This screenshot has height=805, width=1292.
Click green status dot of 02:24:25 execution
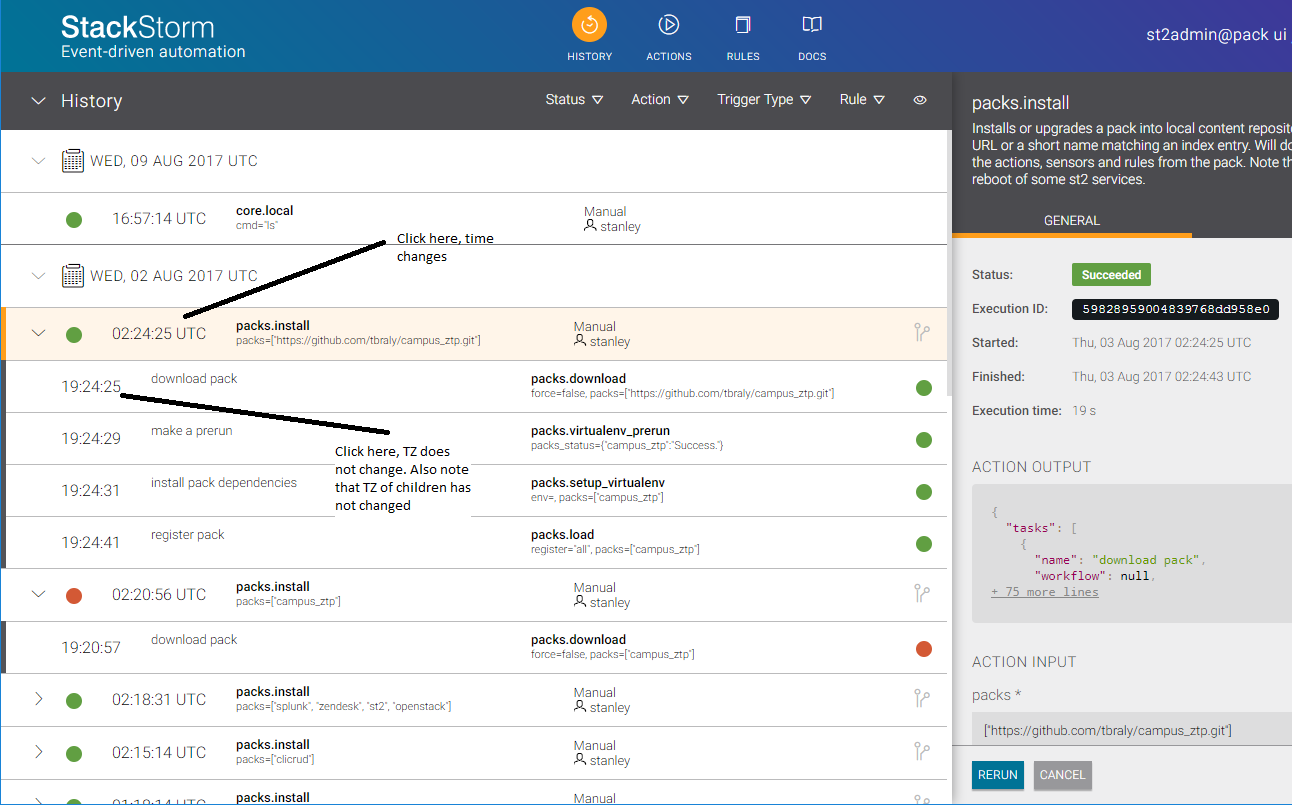(73, 334)
